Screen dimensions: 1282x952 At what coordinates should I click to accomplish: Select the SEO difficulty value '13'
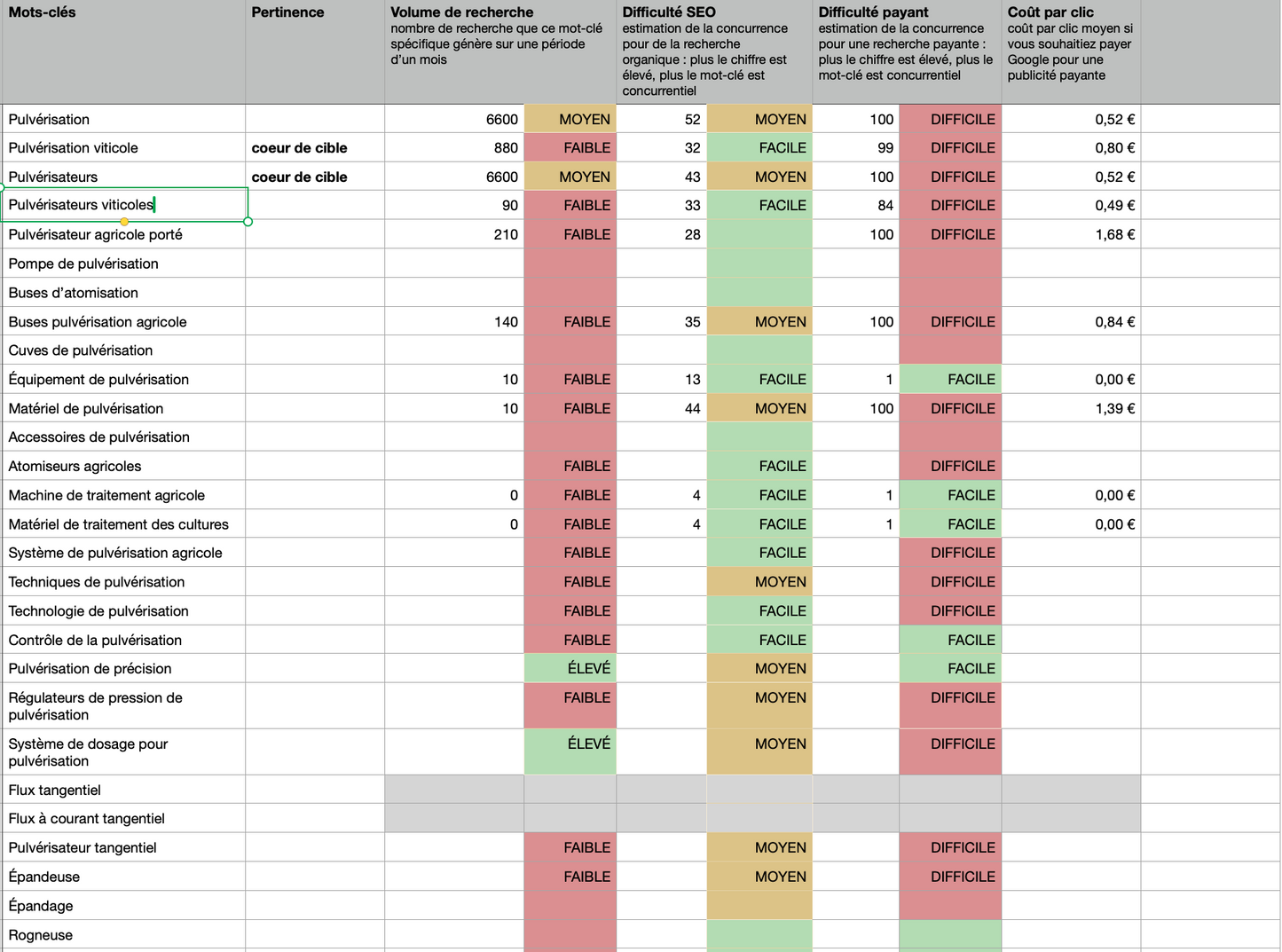661,379
